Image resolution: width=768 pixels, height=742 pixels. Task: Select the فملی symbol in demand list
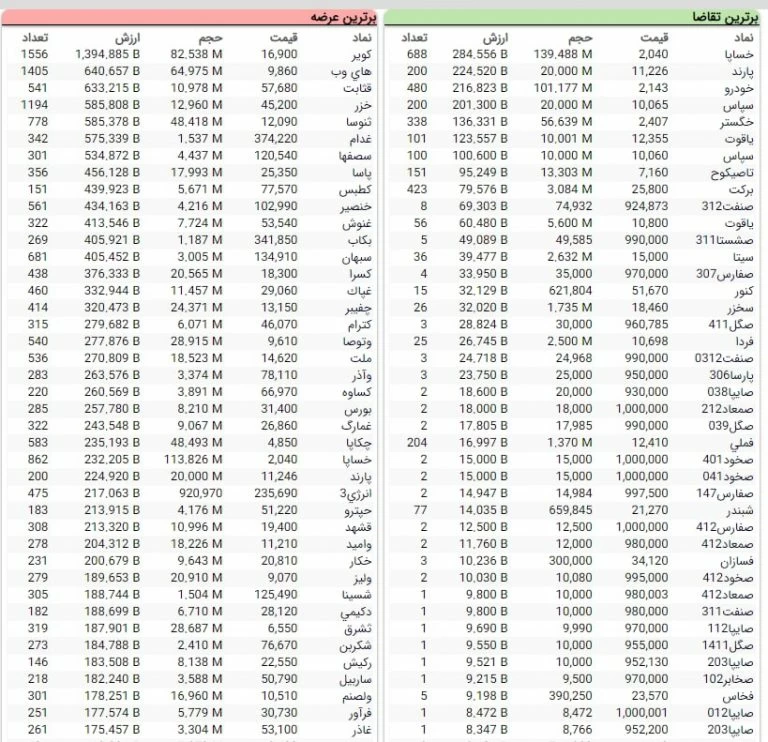(741, 441)
